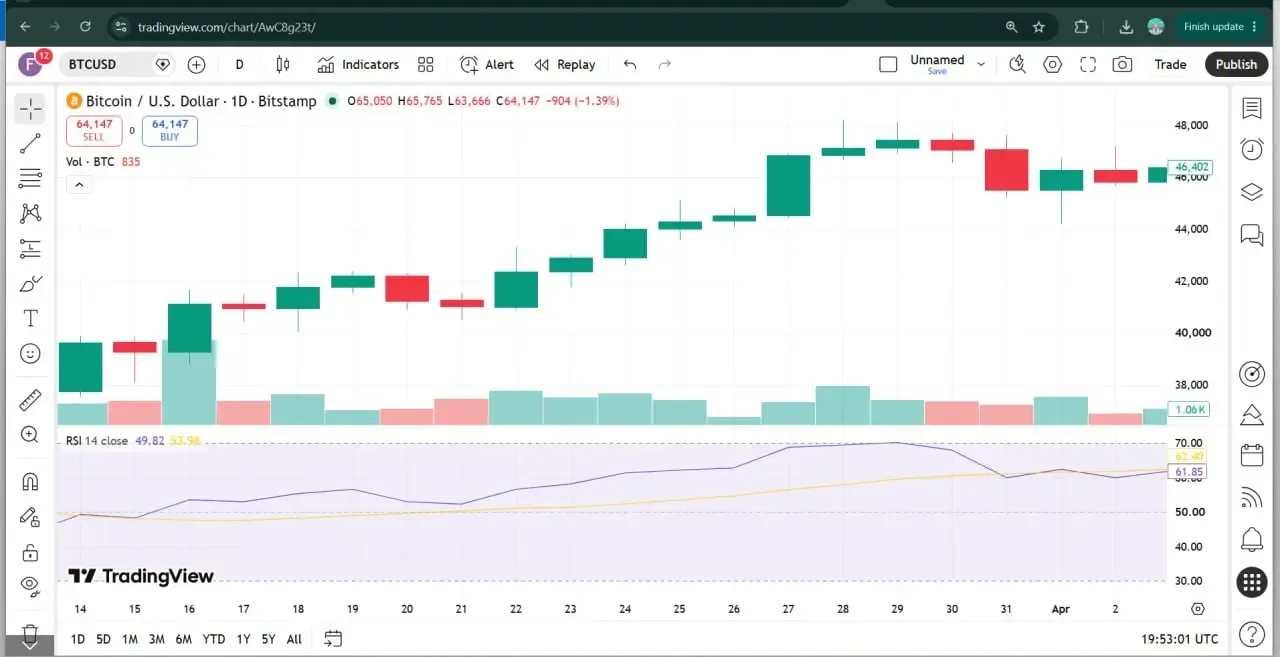This screenshot has height=657, width=1280.
Task: Select the 5Y date range
Action: pyautogui.click(x=268, y=639)
